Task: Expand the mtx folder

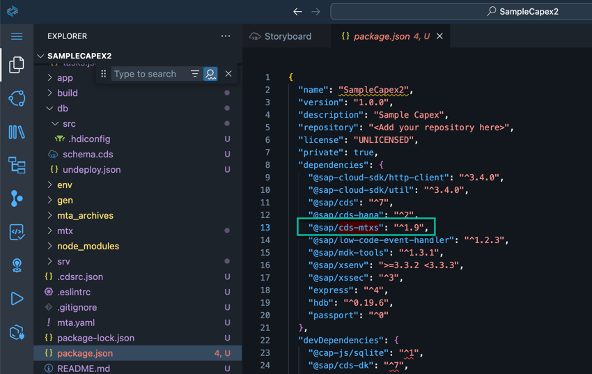Action: [x=65, y=231]
